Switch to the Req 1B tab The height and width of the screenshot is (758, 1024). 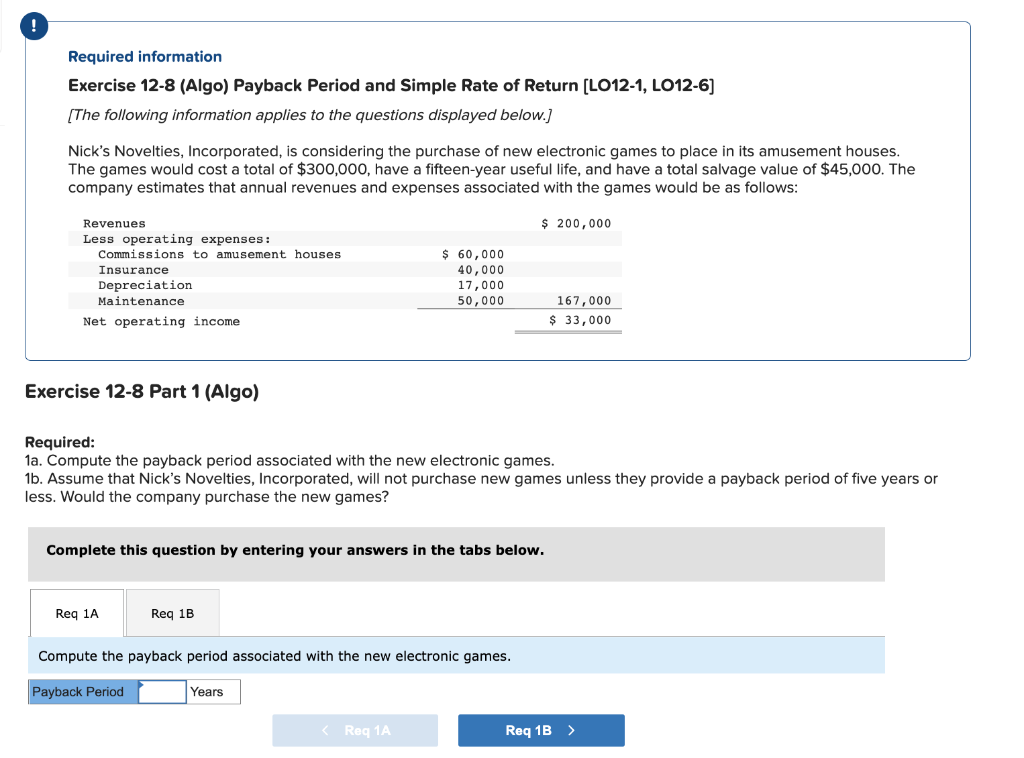click(x=172, y=613)
